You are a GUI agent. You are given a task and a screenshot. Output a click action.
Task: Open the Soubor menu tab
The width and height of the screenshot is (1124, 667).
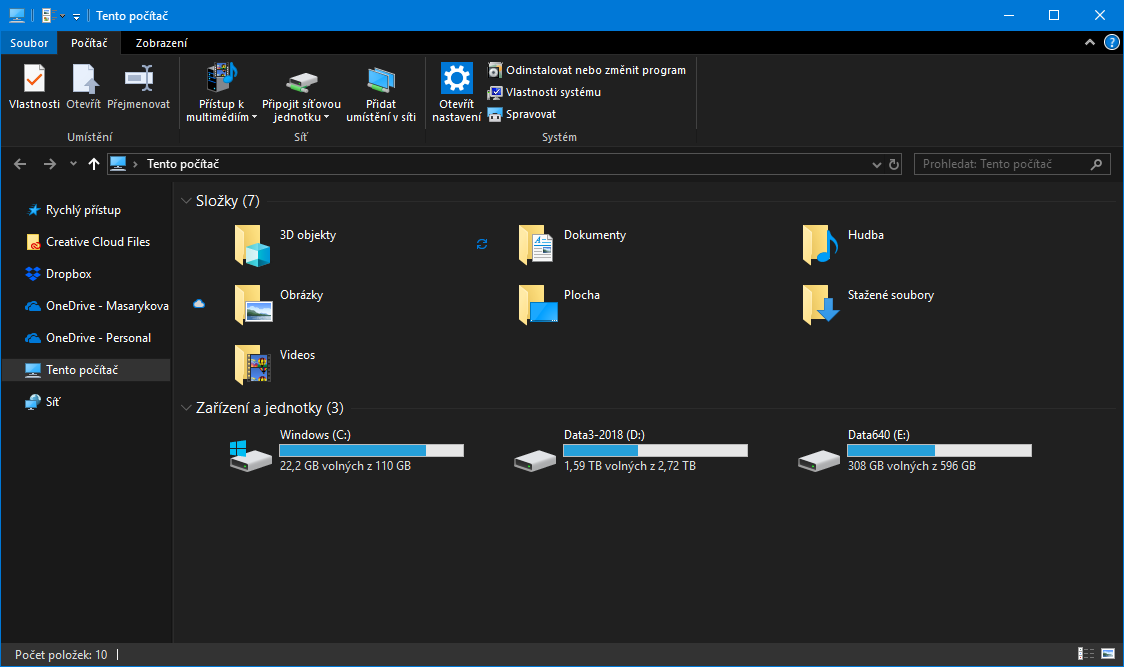29,43
